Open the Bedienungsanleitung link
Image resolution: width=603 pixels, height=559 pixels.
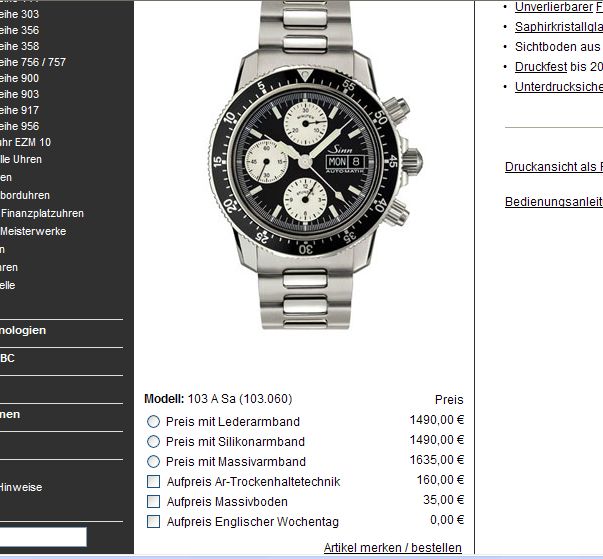pyautogui.click(x=554, y=201)
